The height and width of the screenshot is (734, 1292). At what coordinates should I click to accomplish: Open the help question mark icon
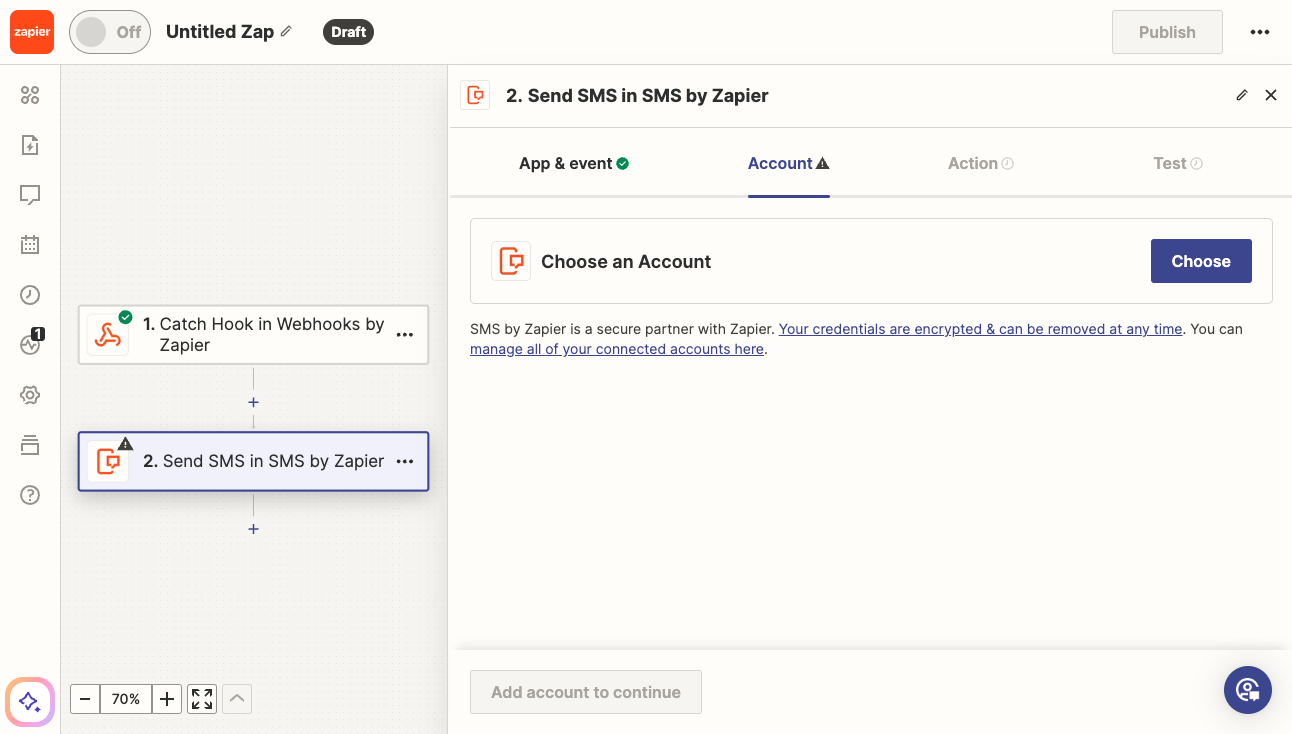(x=30, y=495)
